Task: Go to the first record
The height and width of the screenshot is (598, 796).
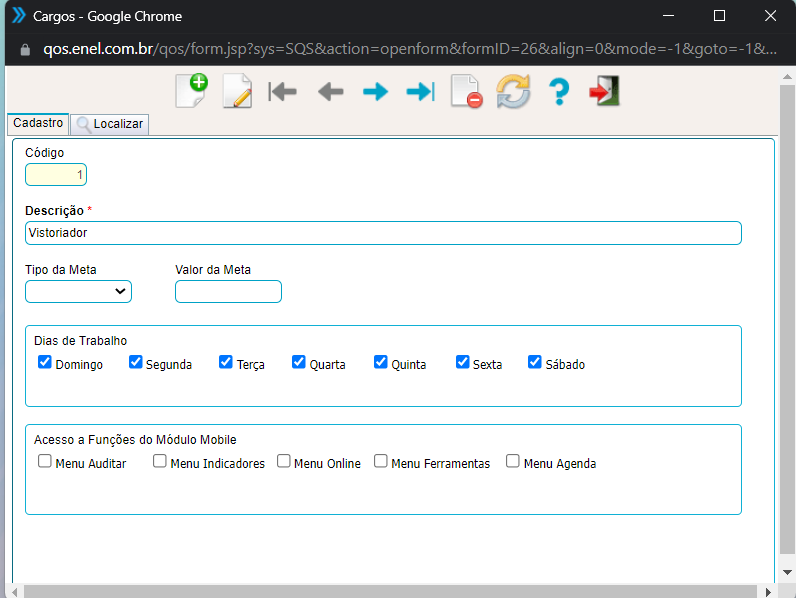Action: click(283, 92)
